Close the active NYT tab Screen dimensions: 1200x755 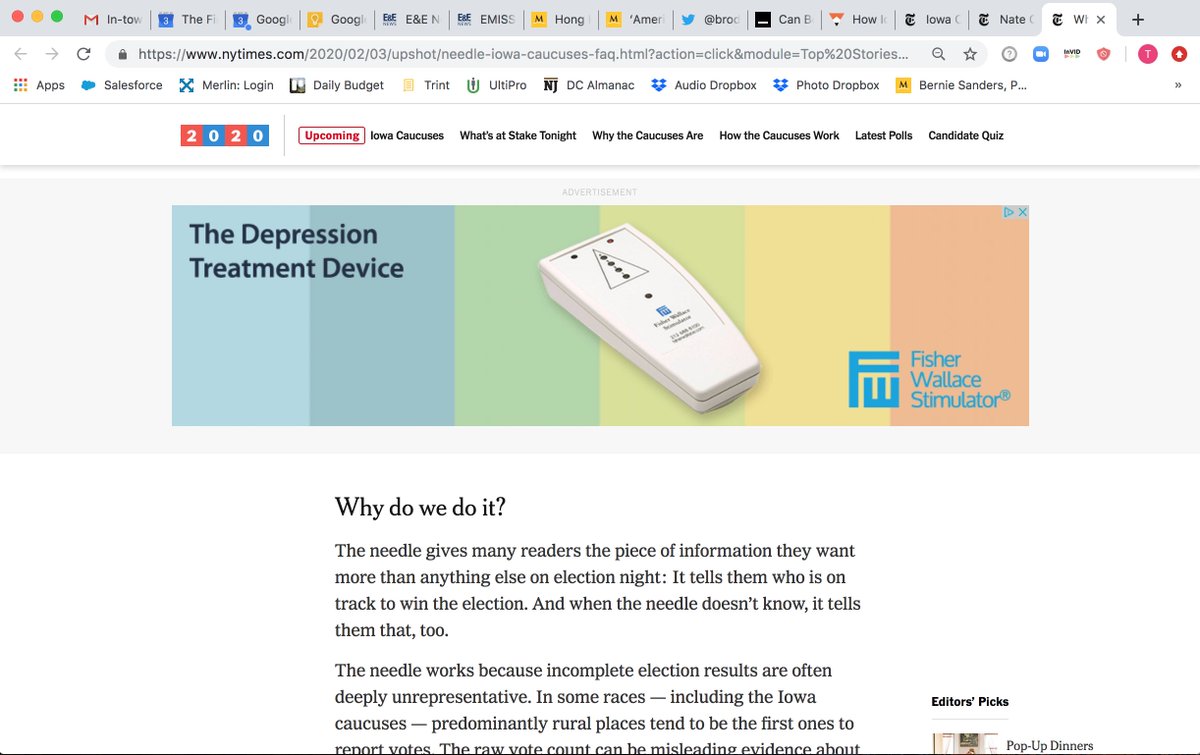click(x=1101, y=19)
